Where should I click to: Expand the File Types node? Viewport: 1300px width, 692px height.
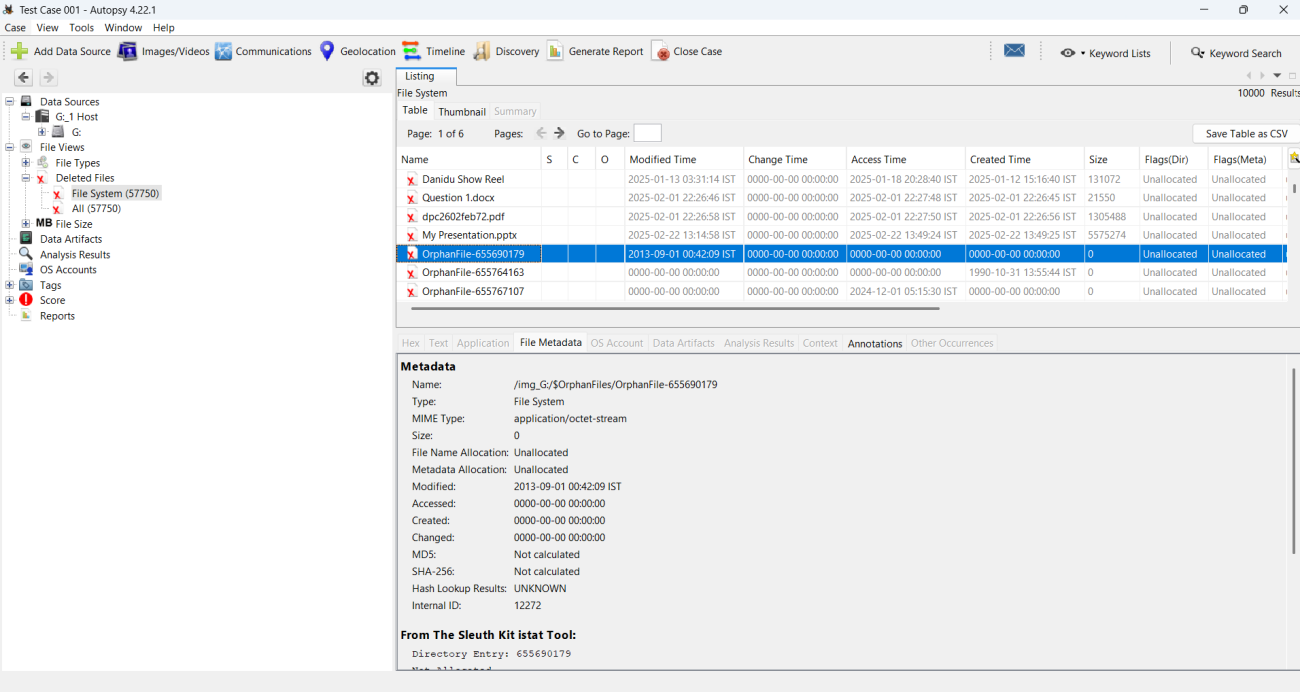(26, 163)
